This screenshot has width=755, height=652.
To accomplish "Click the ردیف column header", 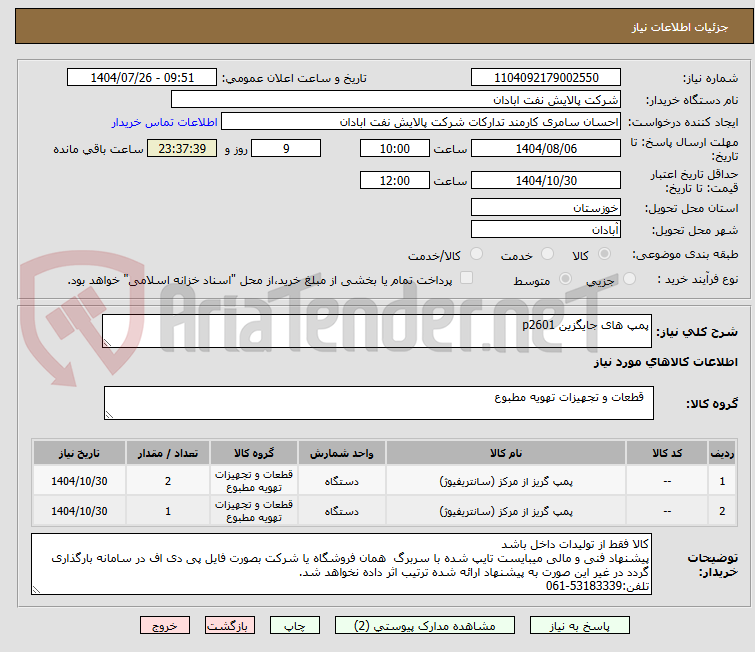I will click(722, 453).
